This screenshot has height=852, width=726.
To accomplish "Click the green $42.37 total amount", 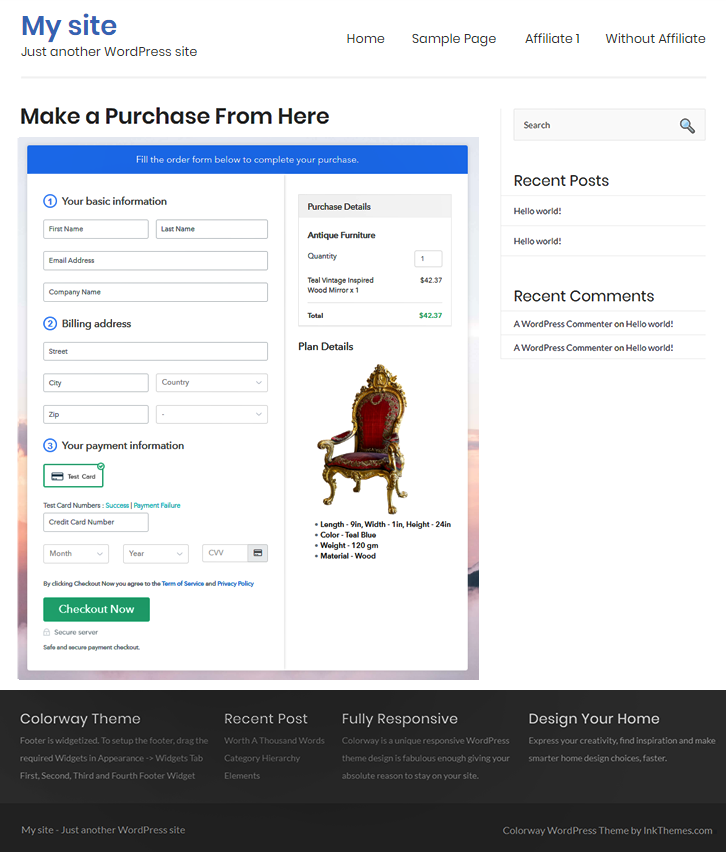I will click(x=430, y=315).
